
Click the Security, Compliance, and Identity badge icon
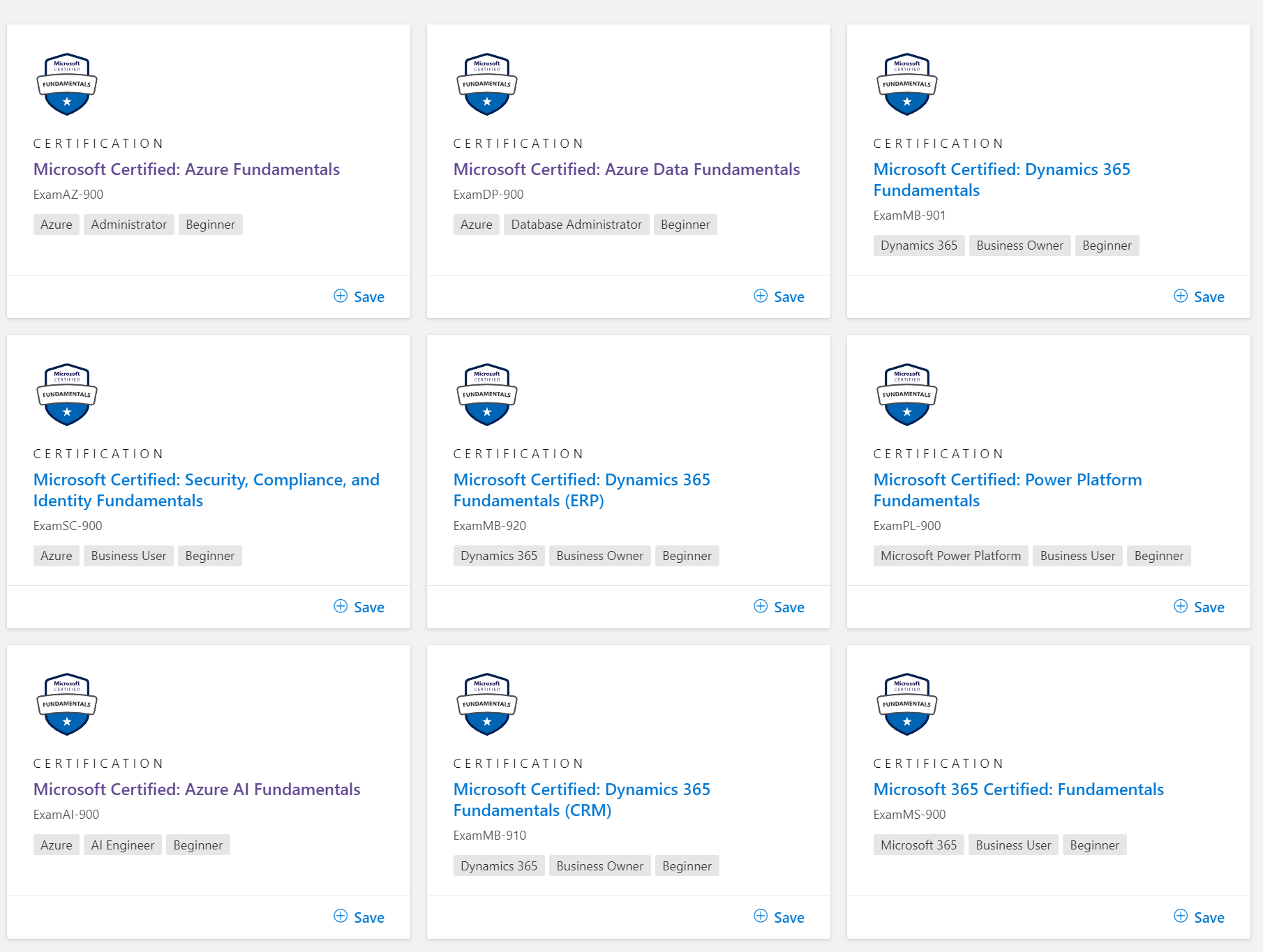tap(67, 395)
